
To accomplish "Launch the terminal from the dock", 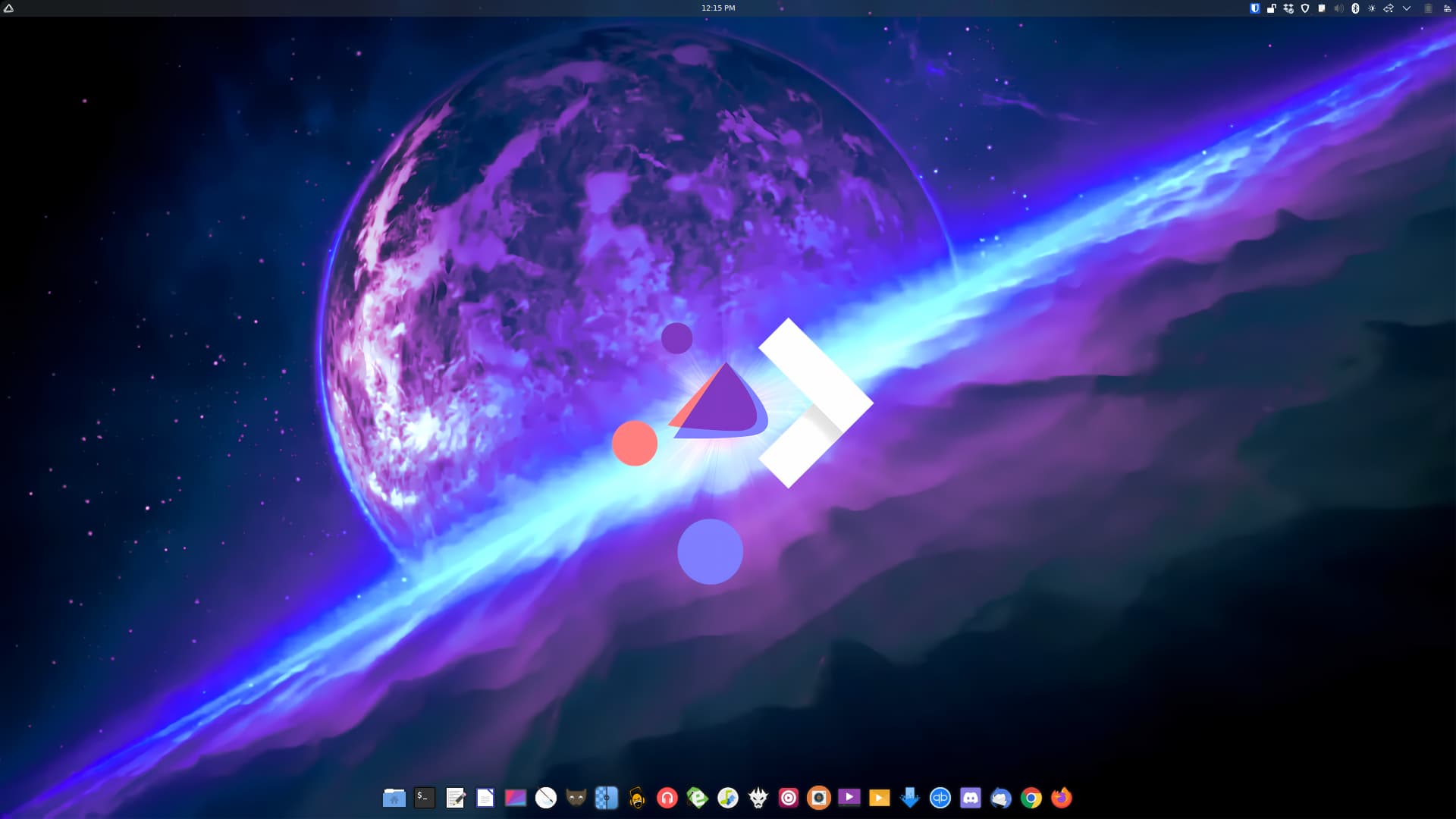I will (x=425, y=798).
